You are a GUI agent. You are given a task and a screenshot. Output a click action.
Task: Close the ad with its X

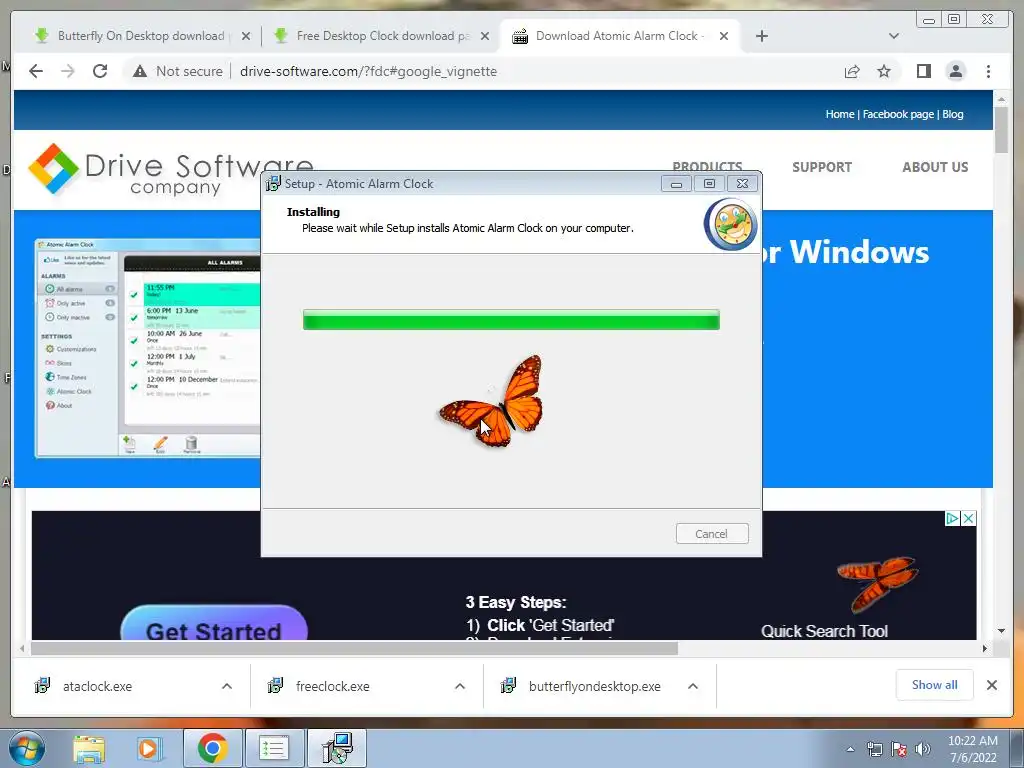pyautogui.click(x=968, y=519)
